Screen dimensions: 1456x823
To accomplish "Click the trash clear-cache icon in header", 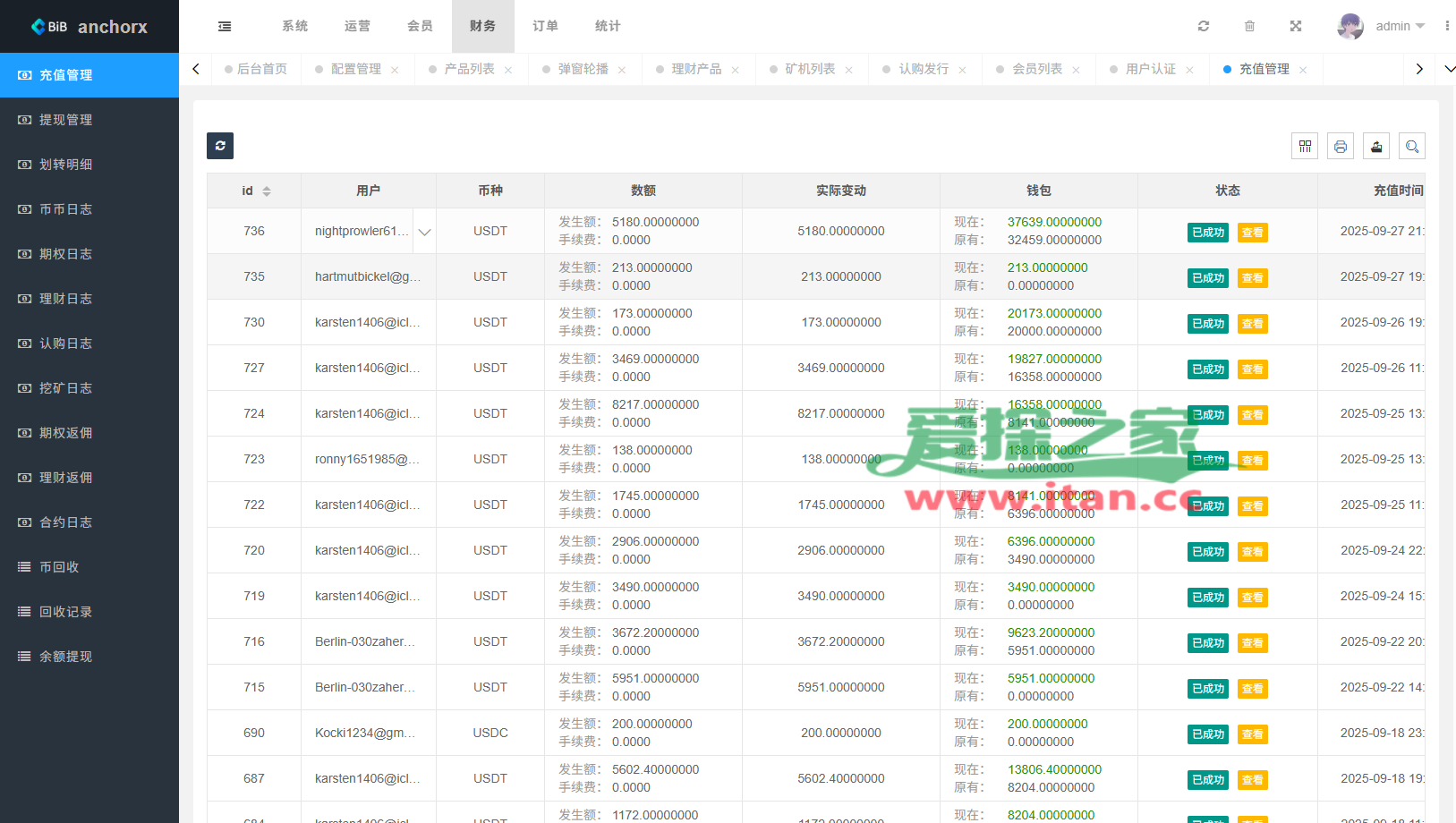I will pos(1249,27).
